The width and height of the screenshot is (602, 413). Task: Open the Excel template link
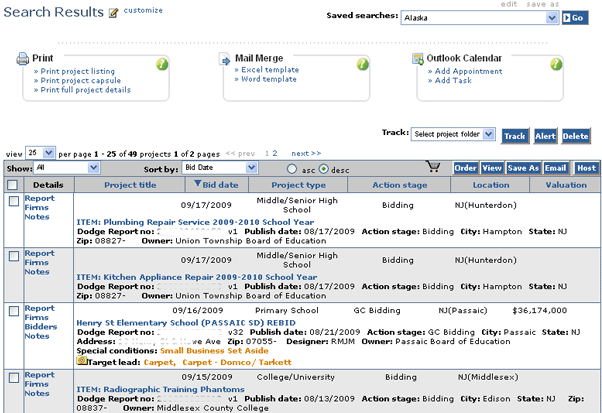pyautogui.click(x=270, y=70)
